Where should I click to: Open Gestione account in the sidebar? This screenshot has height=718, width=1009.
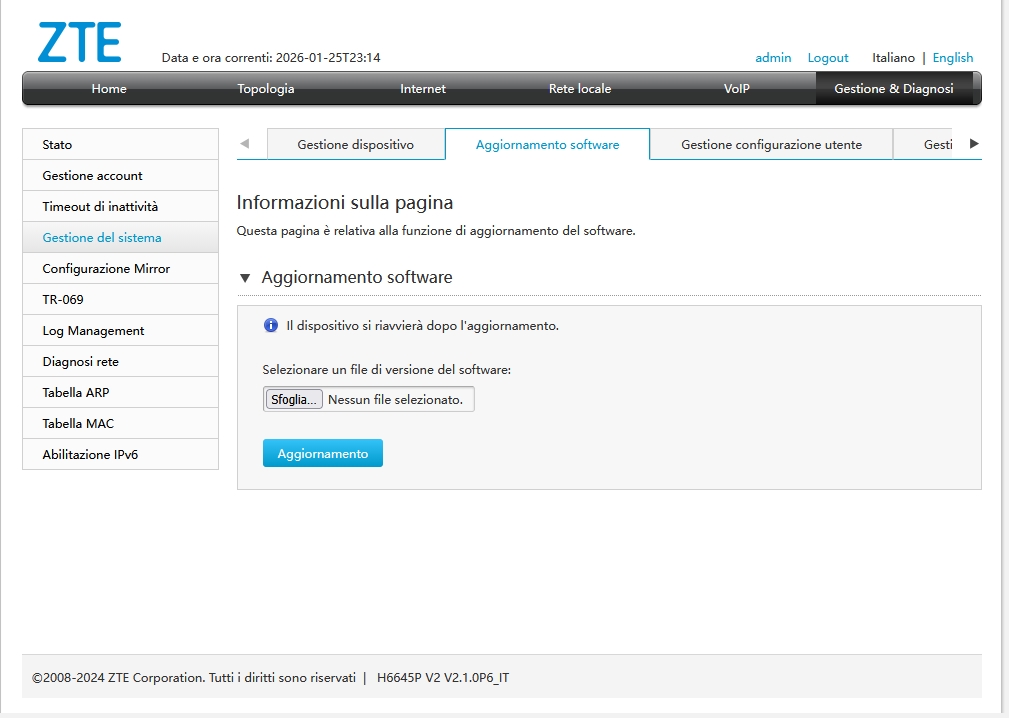(120, 176)
